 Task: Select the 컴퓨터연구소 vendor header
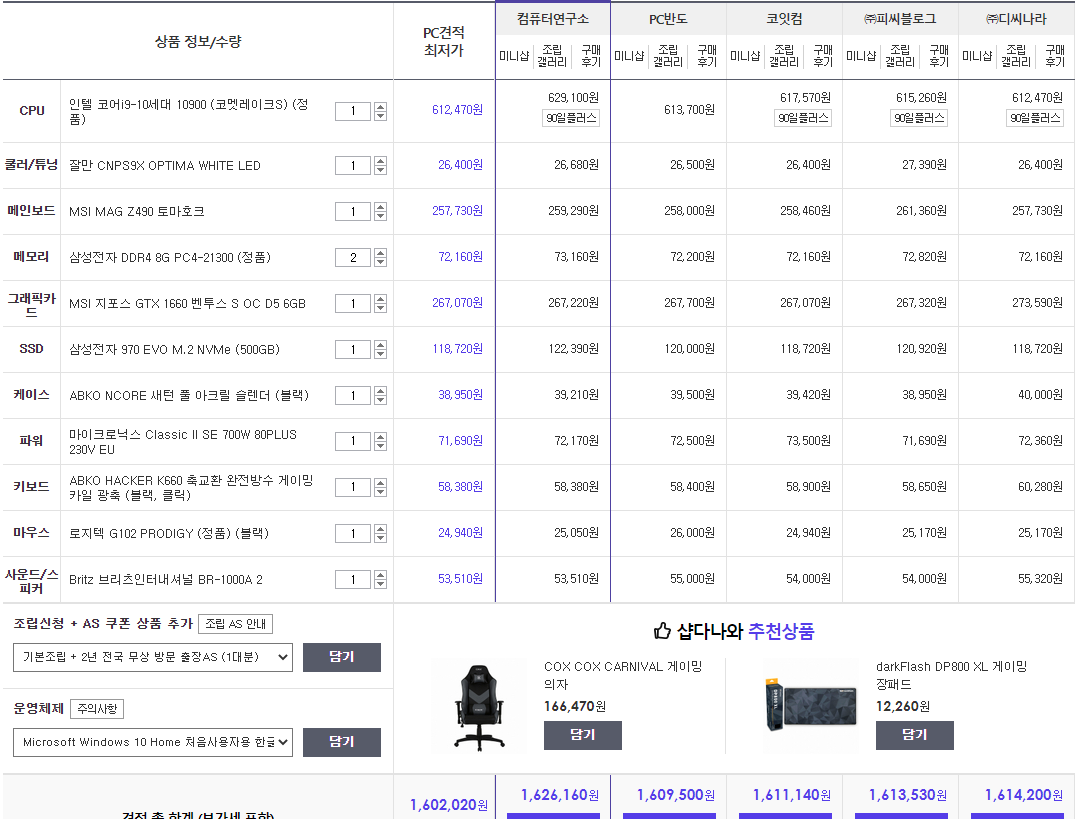[553, 19]
